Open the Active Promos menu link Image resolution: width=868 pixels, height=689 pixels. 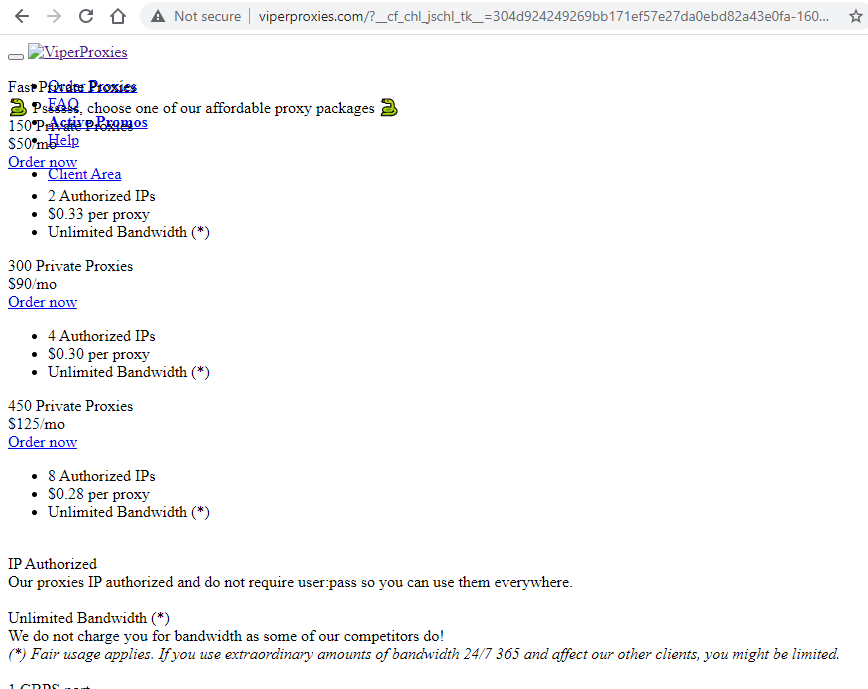[x=98, y=122]
